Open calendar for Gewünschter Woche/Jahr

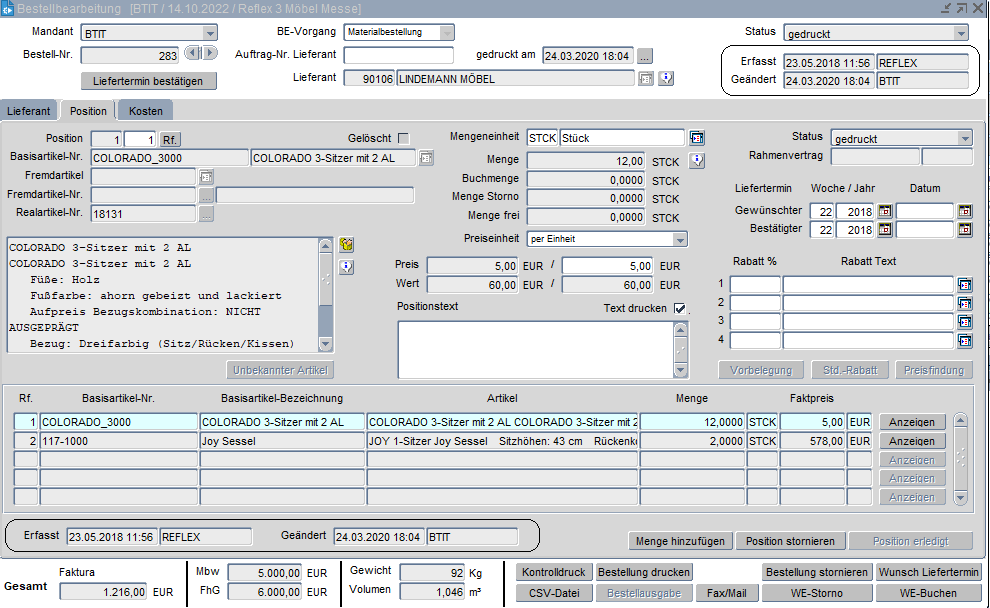[884, 211]
